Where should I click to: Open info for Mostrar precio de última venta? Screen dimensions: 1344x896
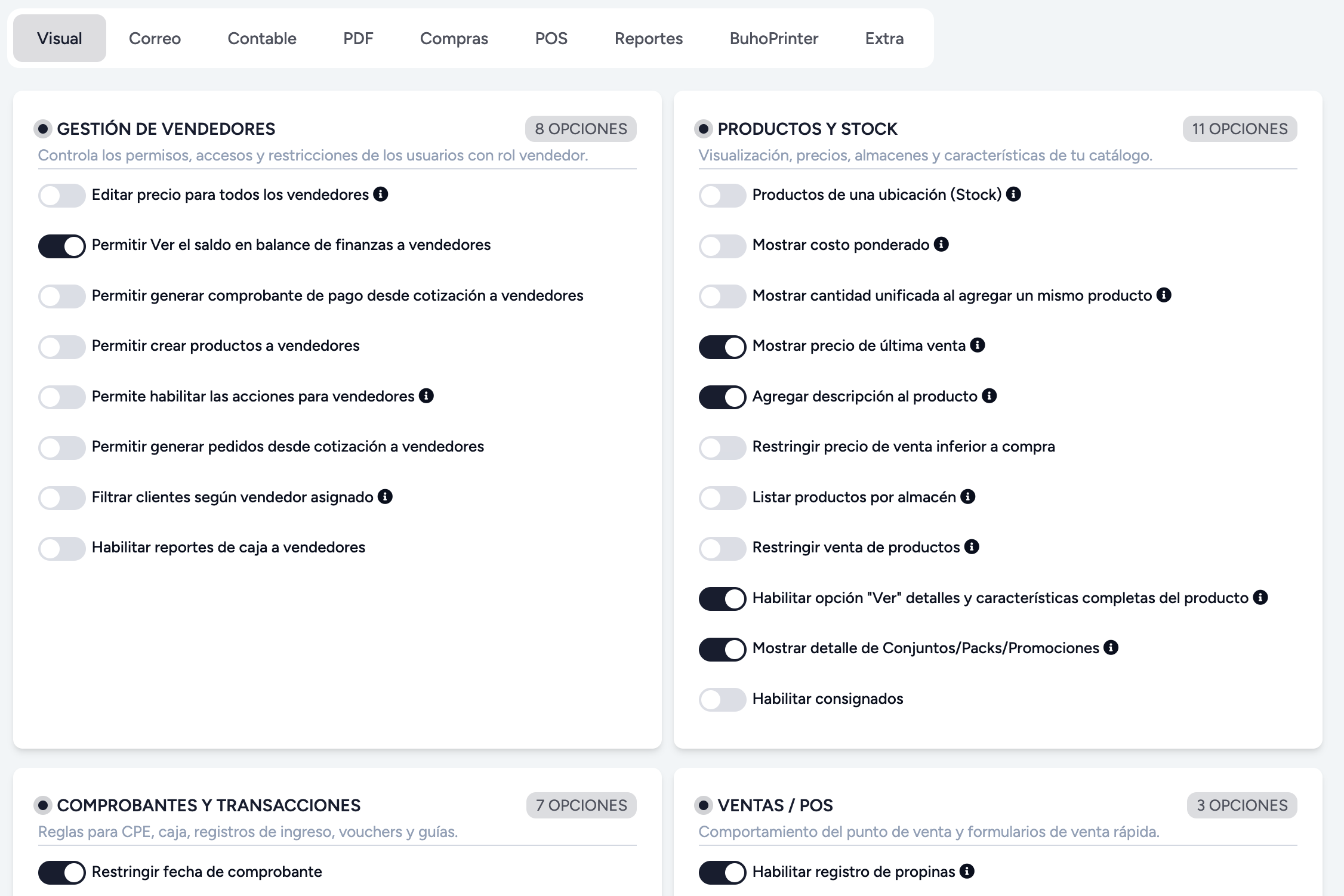click(978, 345)
